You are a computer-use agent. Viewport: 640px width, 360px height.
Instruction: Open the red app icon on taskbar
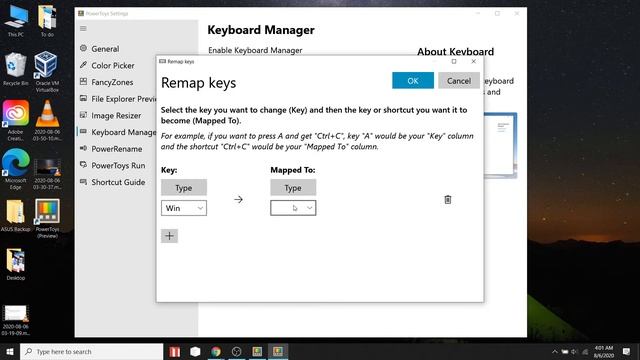(175, 351)
